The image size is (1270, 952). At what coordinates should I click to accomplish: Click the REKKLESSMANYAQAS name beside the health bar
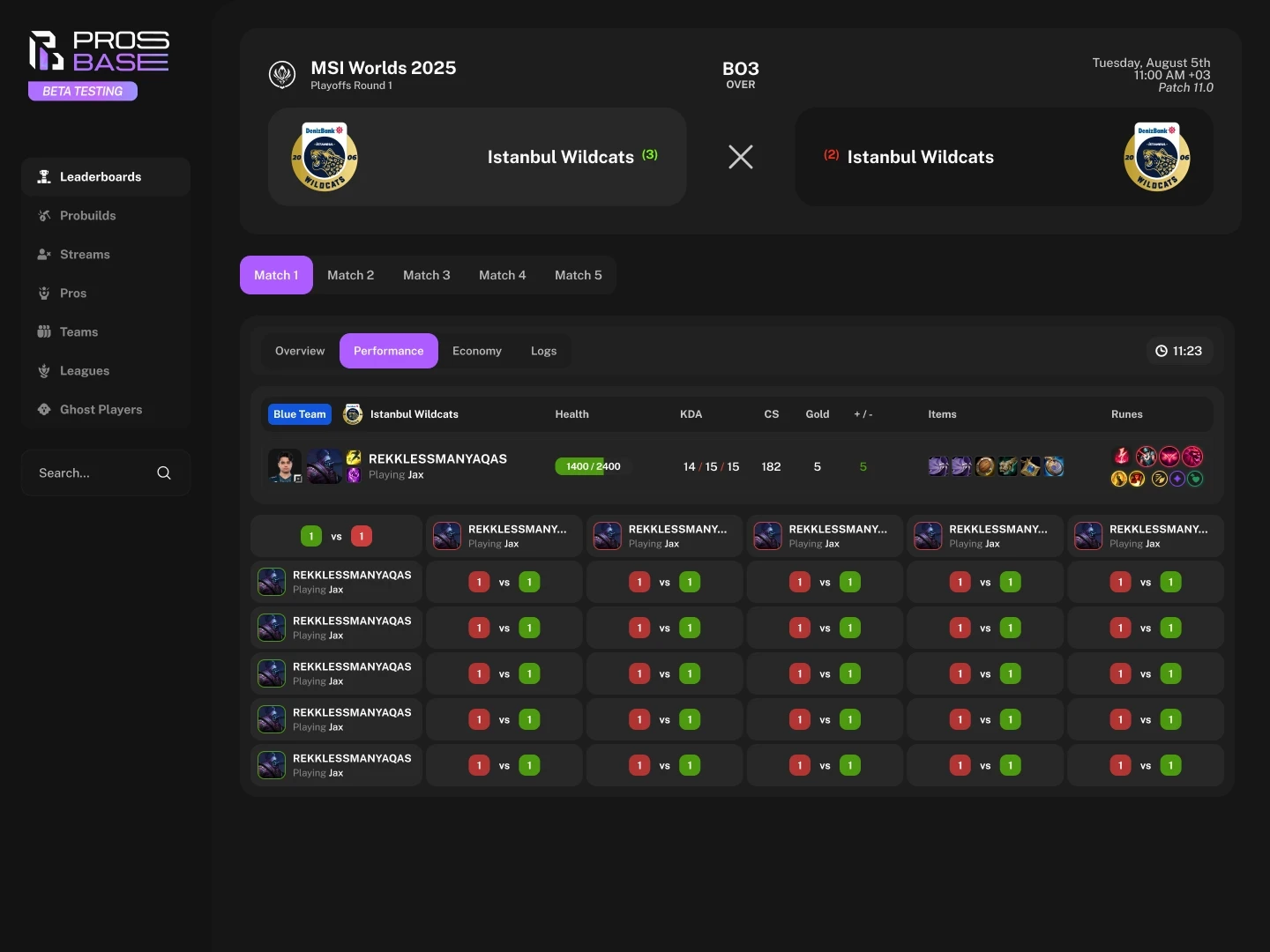[437, 458]
